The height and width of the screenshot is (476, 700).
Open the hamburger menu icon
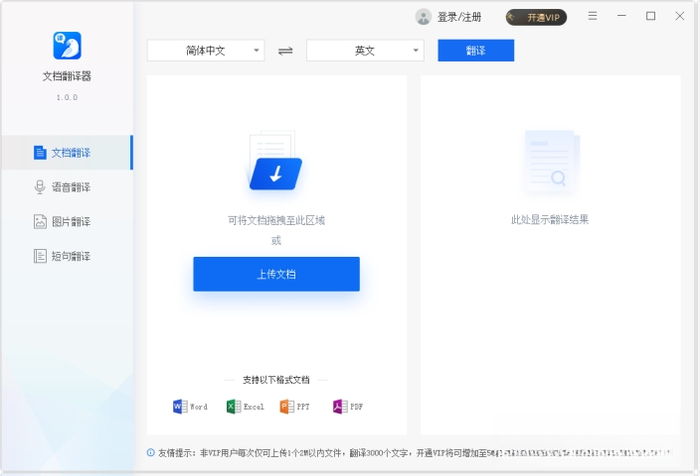coord(592,16)
